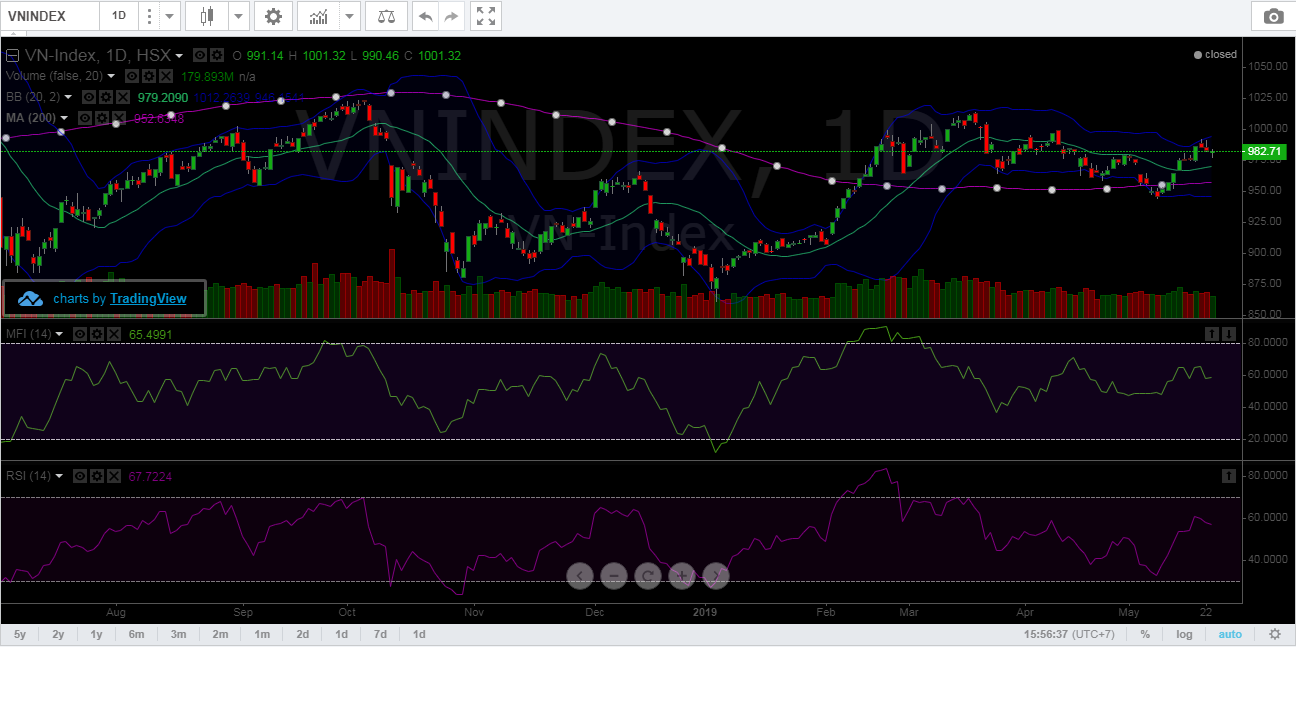Image resolution: width=1296 pixels, height=722 pixels.
Task: Open chart properties gear in top toolbar
Action: point(273,16)
